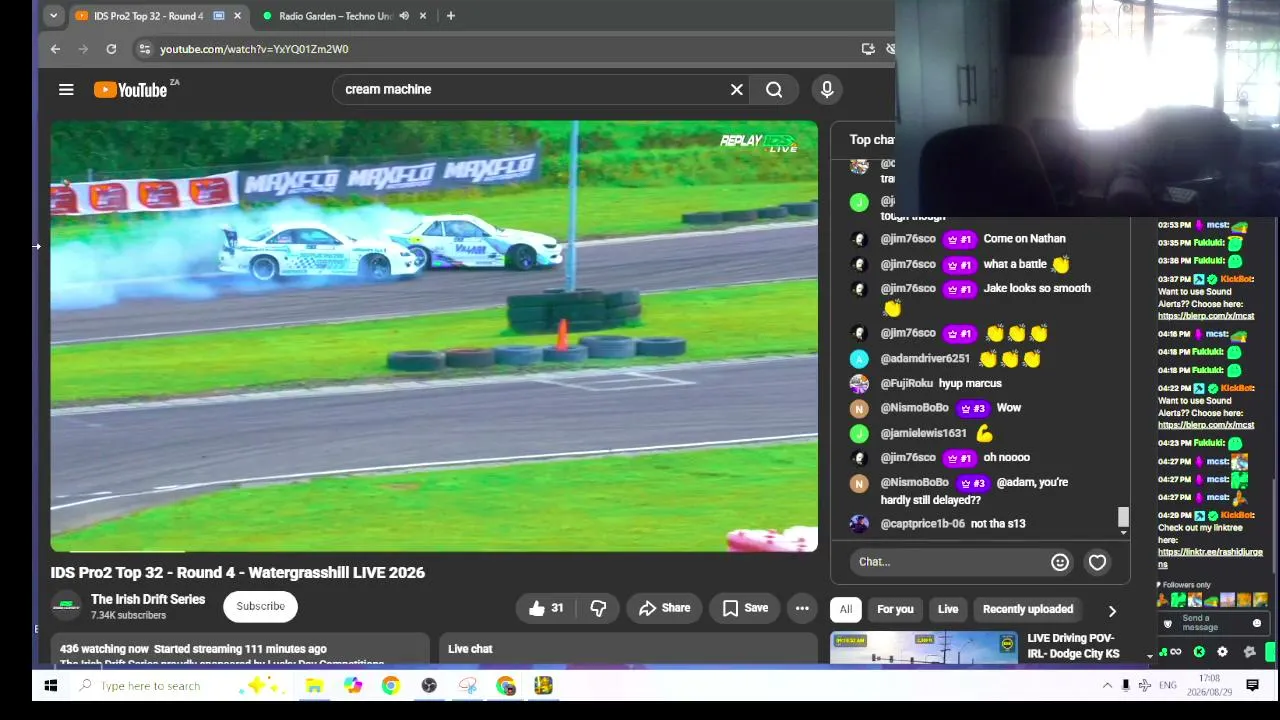Select the Live filter chip
This screenshot has height=720, width=1280.
[948, 609]
